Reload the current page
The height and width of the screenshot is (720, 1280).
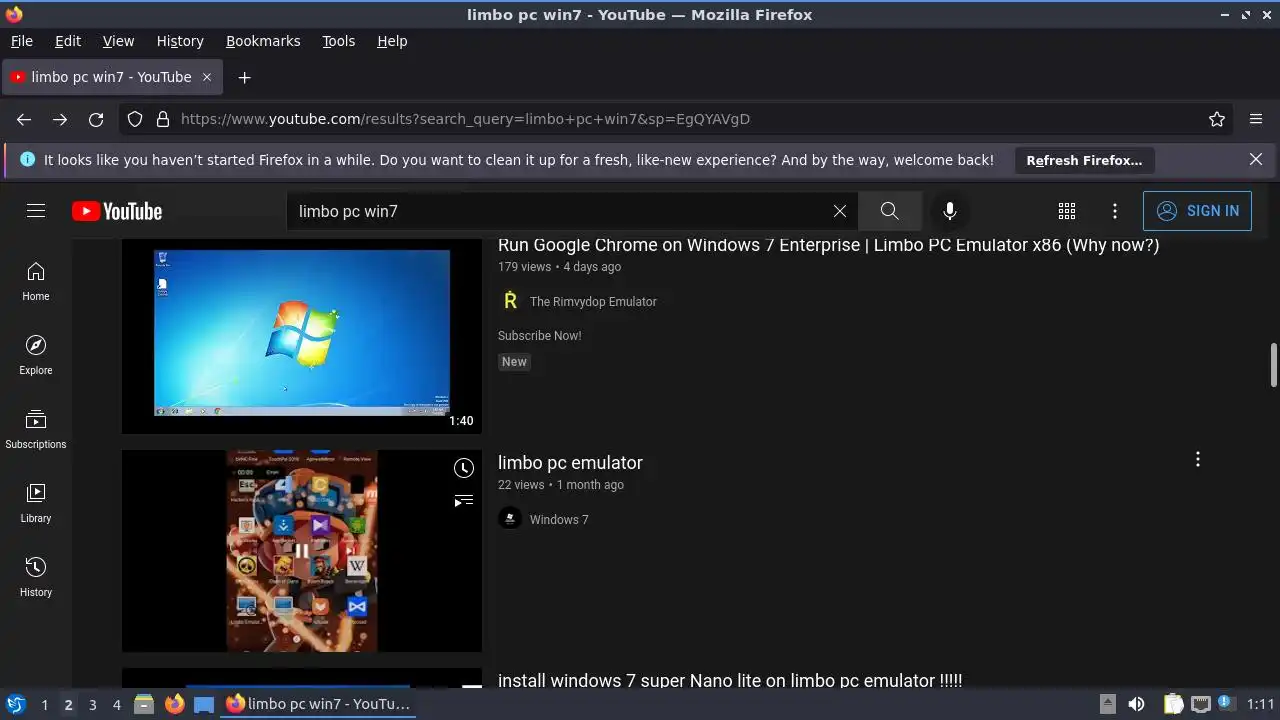pos(96,119)
